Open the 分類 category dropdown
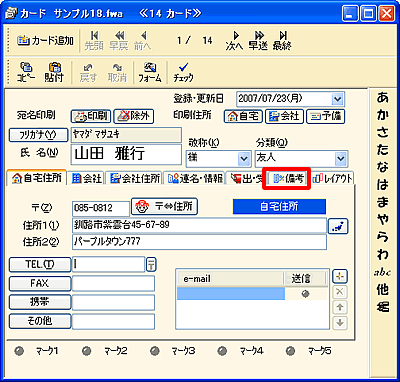400x382 pixels. click(x=341, y=159)
